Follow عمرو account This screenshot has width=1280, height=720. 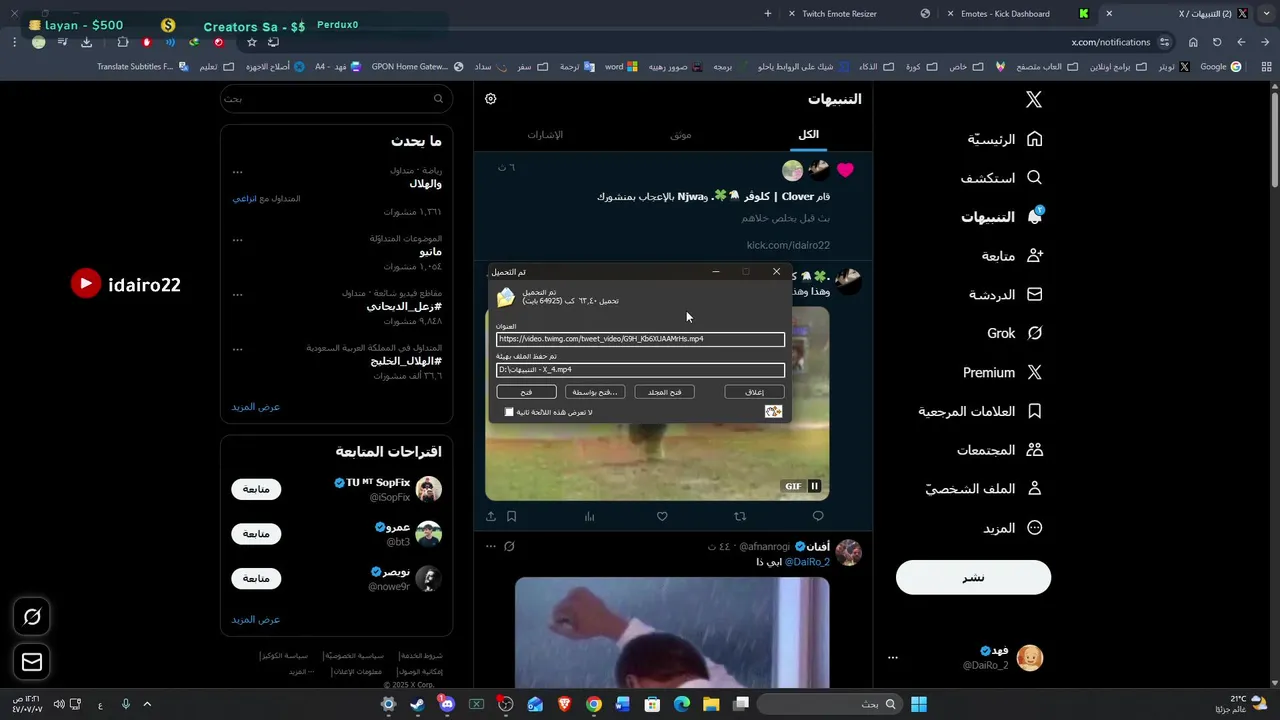pyautogui.click(x=256, y=534)
